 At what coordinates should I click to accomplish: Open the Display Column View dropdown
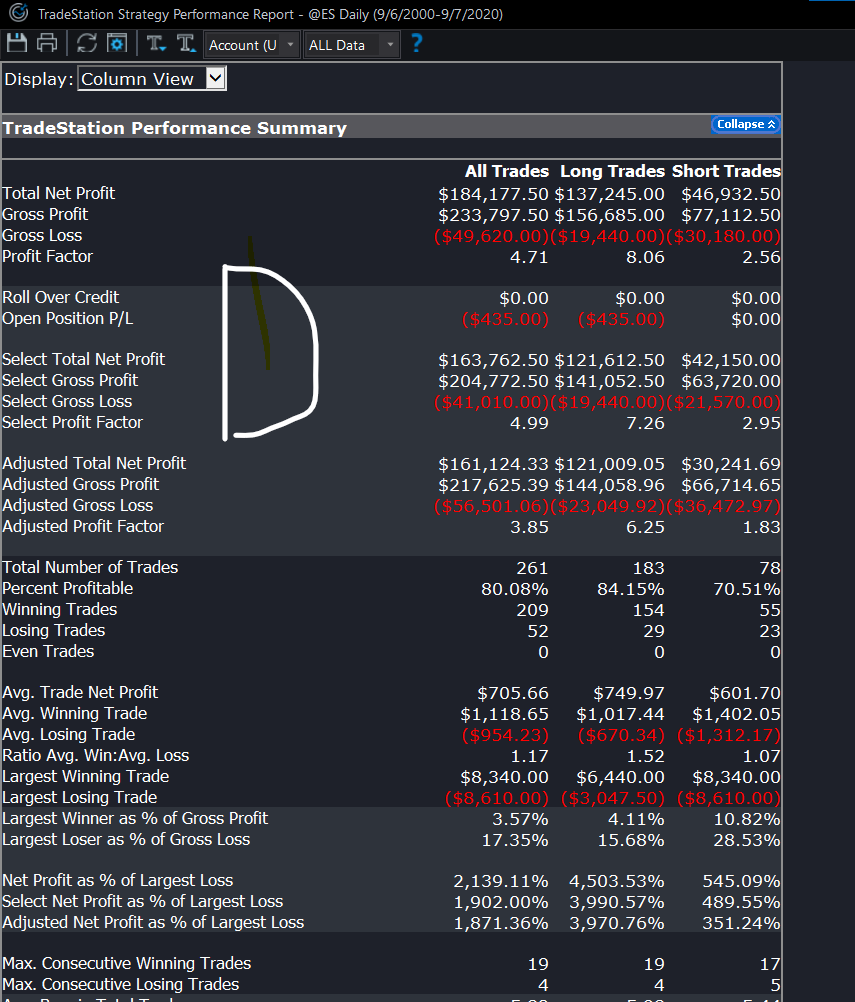point(152,79)
